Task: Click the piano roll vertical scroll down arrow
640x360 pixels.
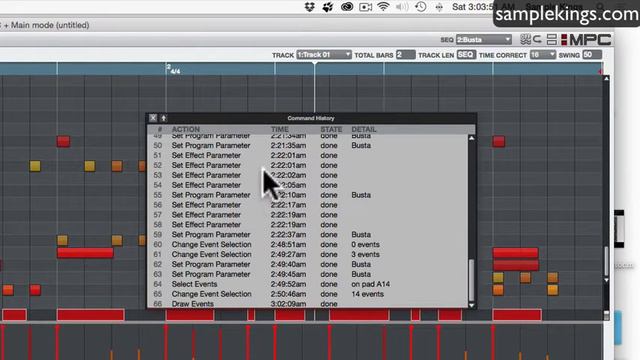Action: (607, 280)
